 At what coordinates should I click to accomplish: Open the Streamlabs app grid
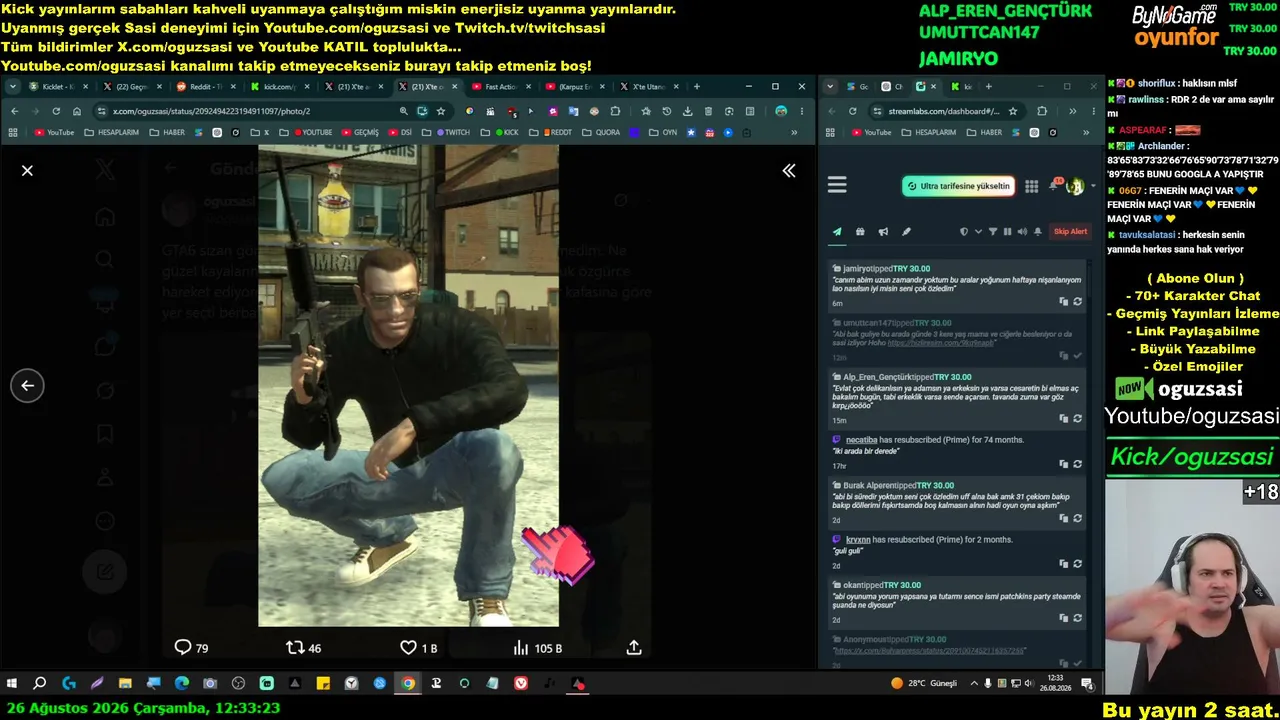[x=1031, y=186]
